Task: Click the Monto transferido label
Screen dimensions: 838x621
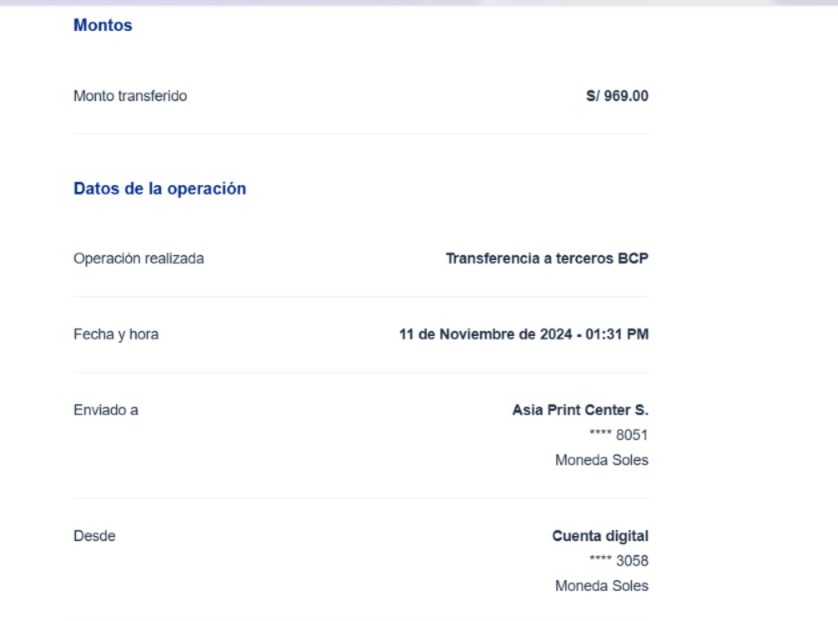Action: (130, 97)
